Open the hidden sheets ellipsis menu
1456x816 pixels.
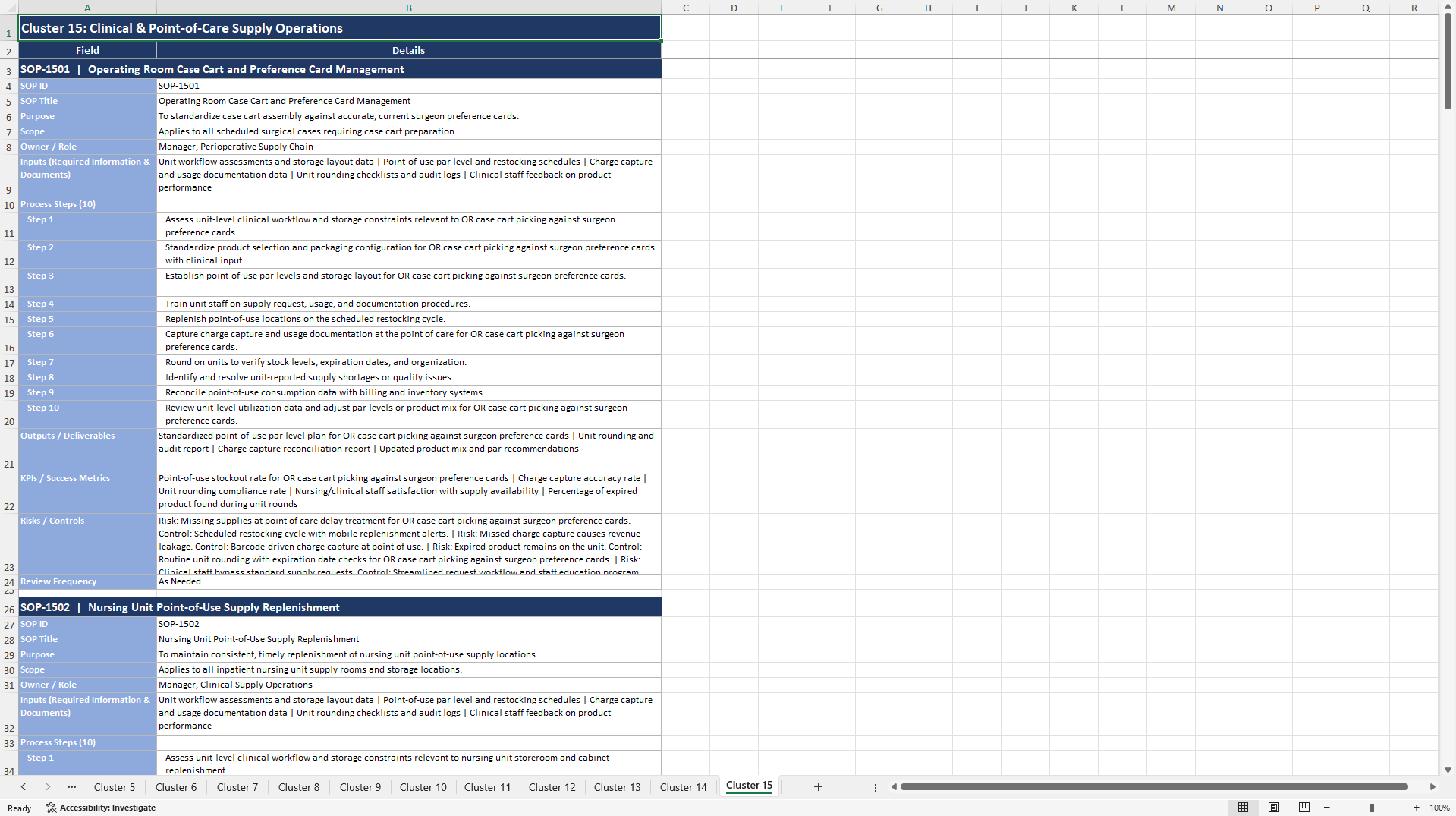(71, 787)
